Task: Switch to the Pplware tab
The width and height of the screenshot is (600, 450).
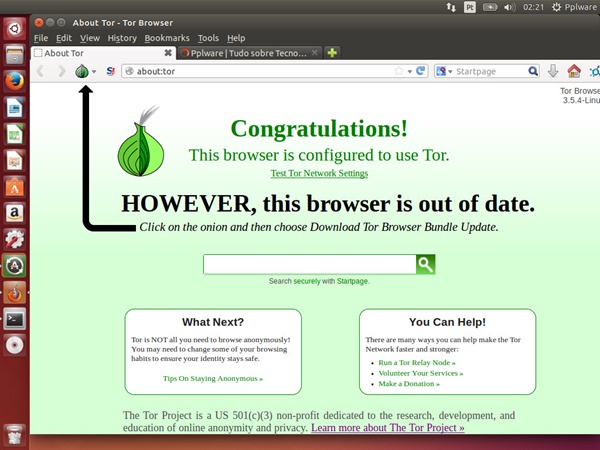Action: click(249, 53)
